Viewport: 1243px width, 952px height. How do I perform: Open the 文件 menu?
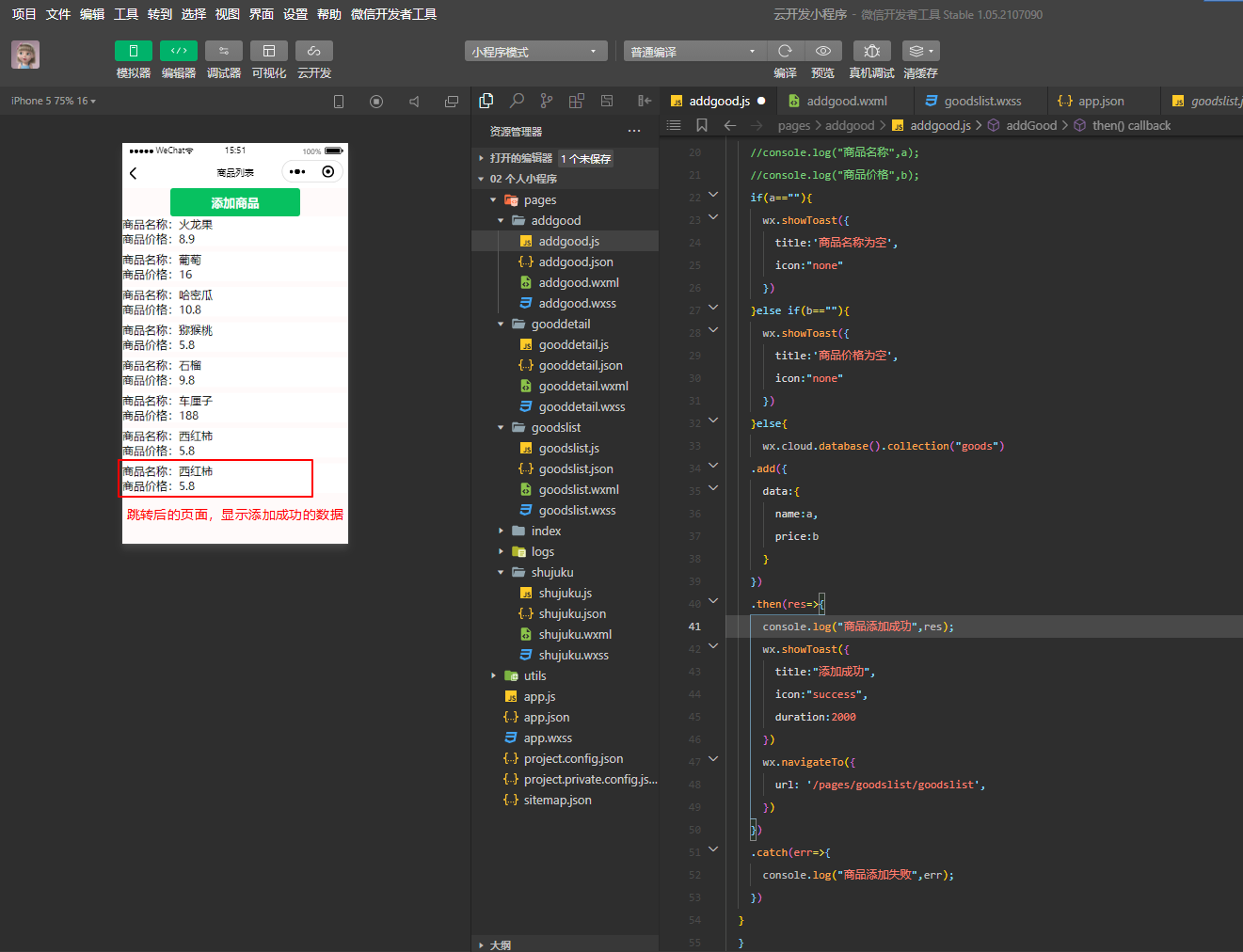coord(58,14)
